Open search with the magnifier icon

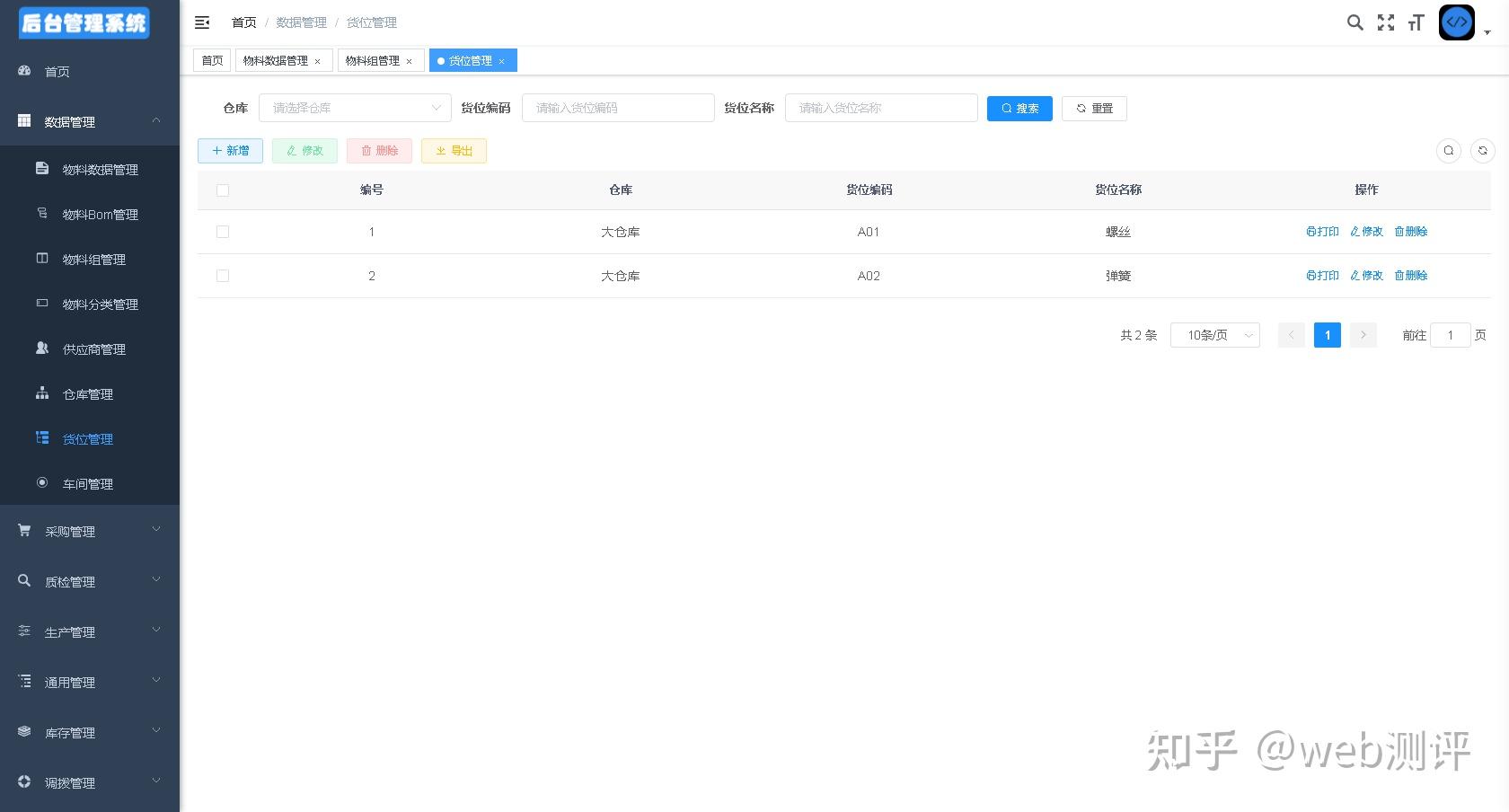(x=1355, y=22)
